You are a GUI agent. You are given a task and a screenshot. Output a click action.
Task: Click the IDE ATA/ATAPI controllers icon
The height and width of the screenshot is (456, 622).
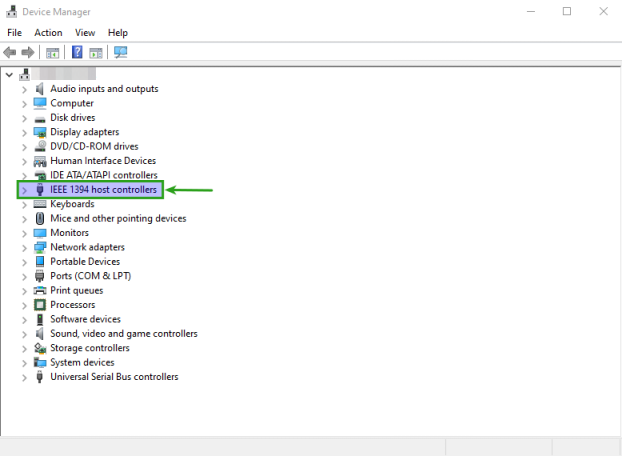(40, 175)
